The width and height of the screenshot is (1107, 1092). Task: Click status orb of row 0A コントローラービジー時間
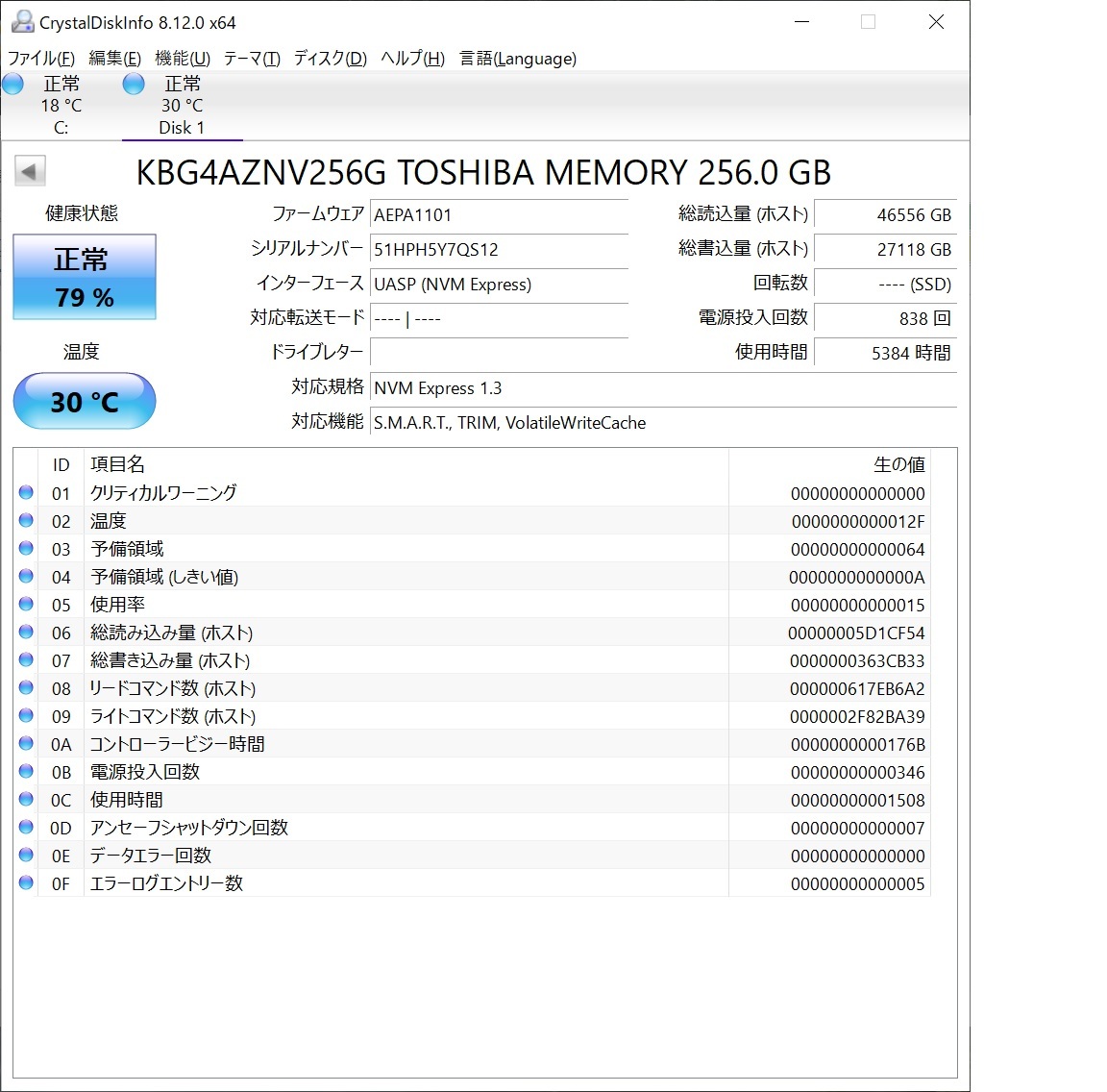(26, 743)
